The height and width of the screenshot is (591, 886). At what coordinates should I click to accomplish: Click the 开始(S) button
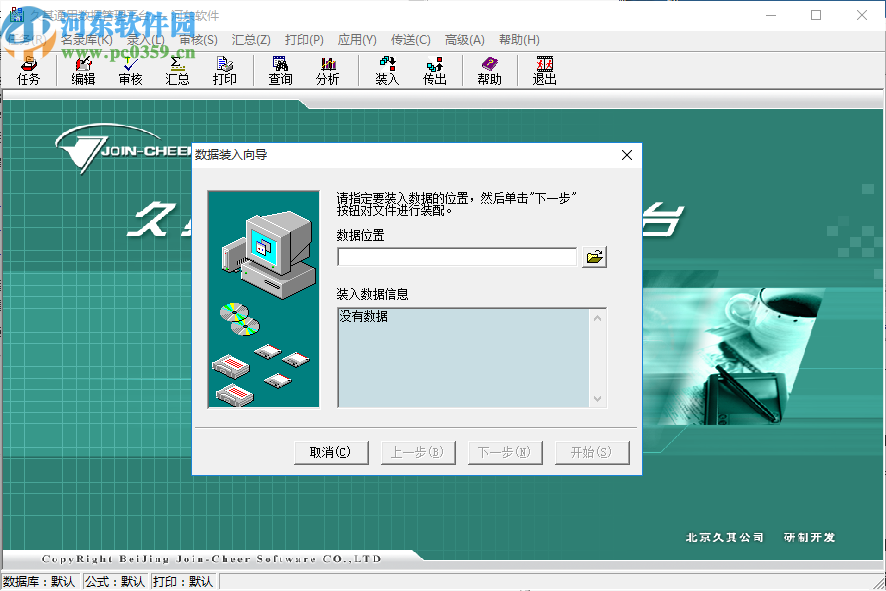[592, 453]
